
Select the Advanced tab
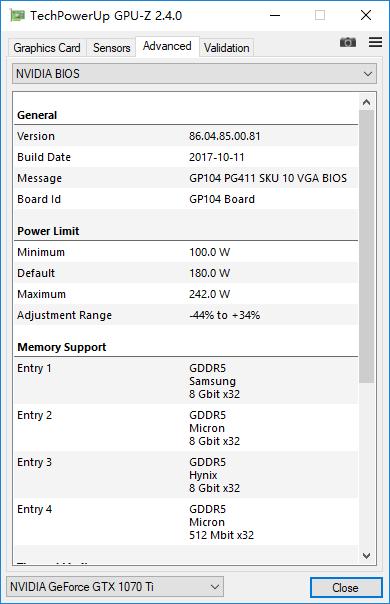167,46
